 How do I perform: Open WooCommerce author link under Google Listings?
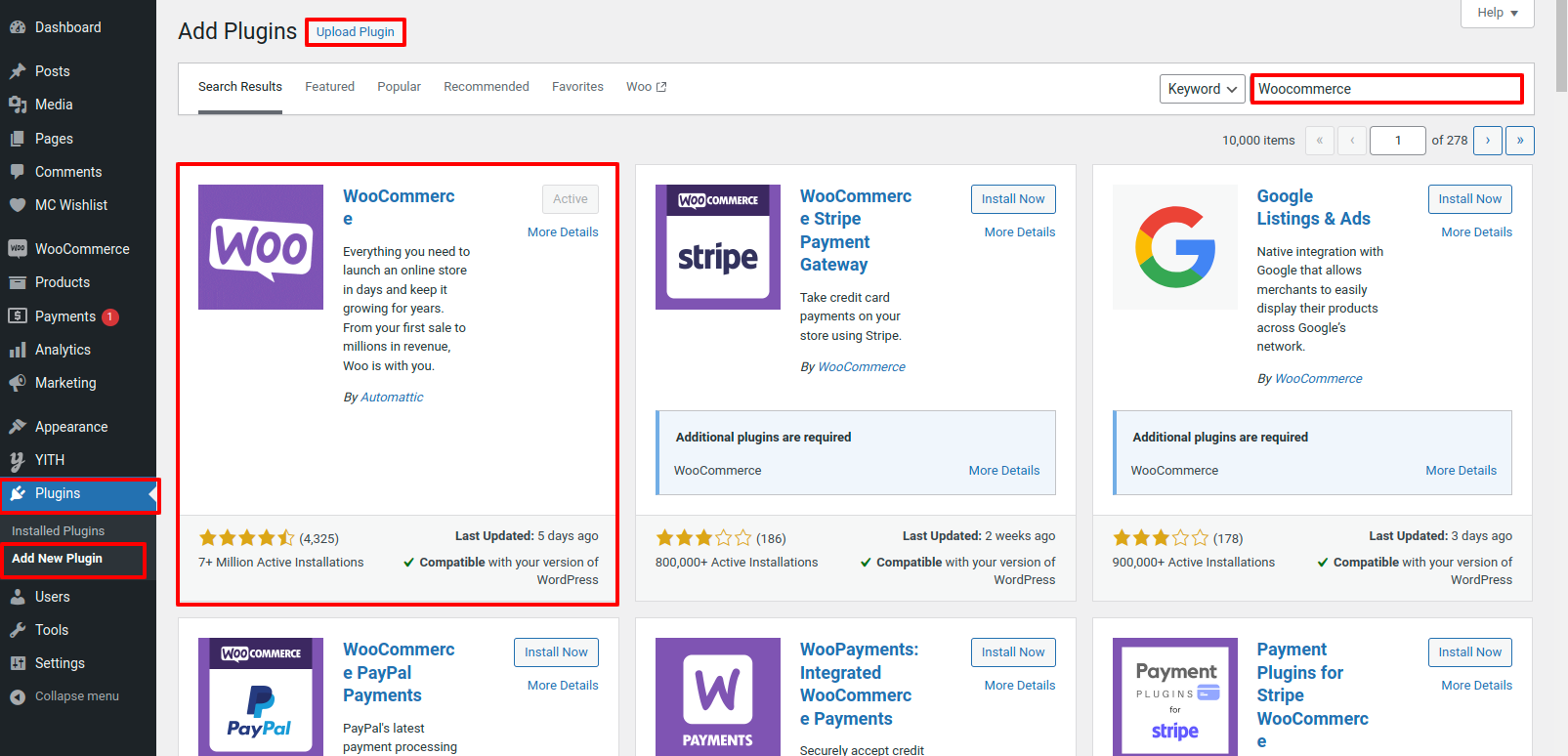1319,379
